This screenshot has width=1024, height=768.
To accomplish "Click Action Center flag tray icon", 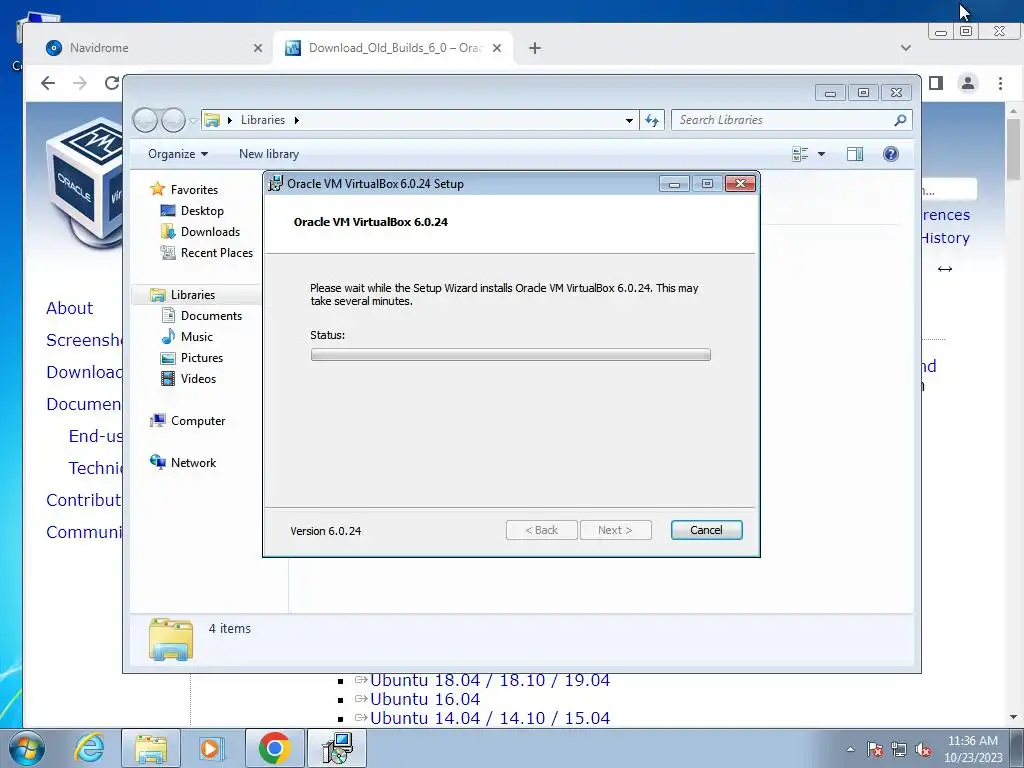I will 874,749.
